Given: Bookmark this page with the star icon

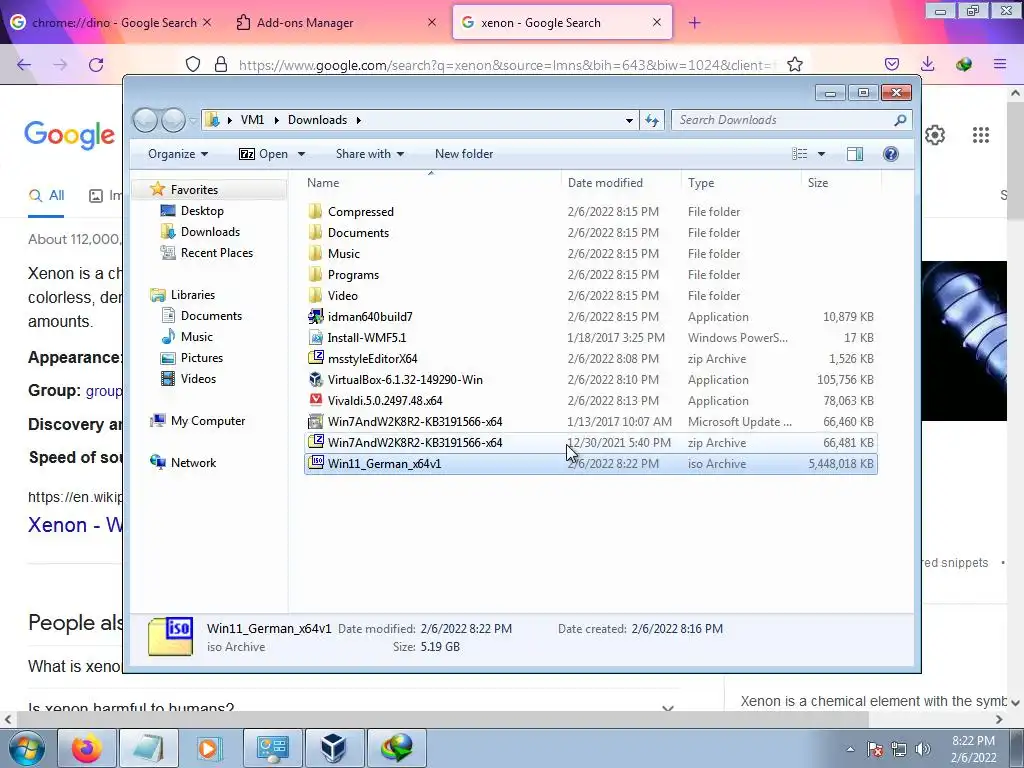Looking at the screenshot, I should tap(795, 65).
